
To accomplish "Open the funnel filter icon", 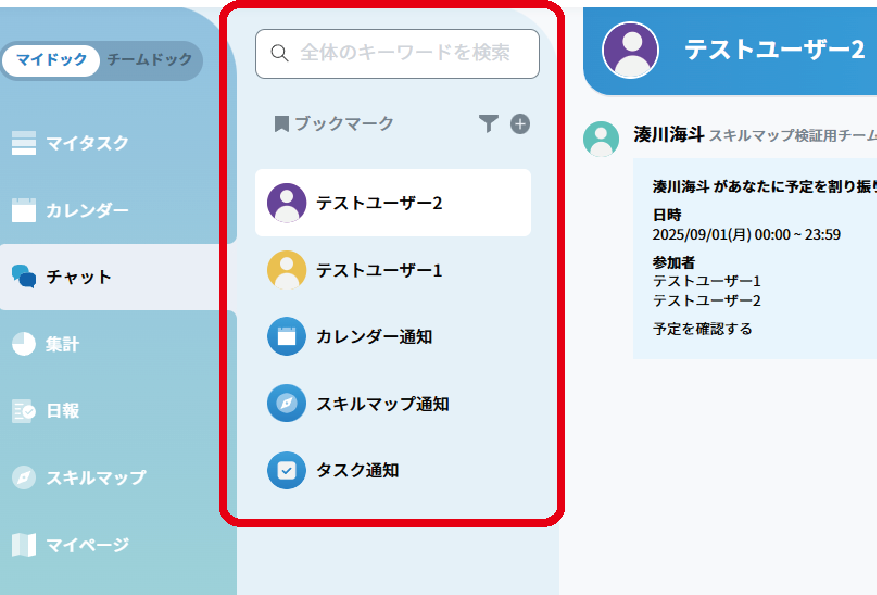I will (489, 124).
